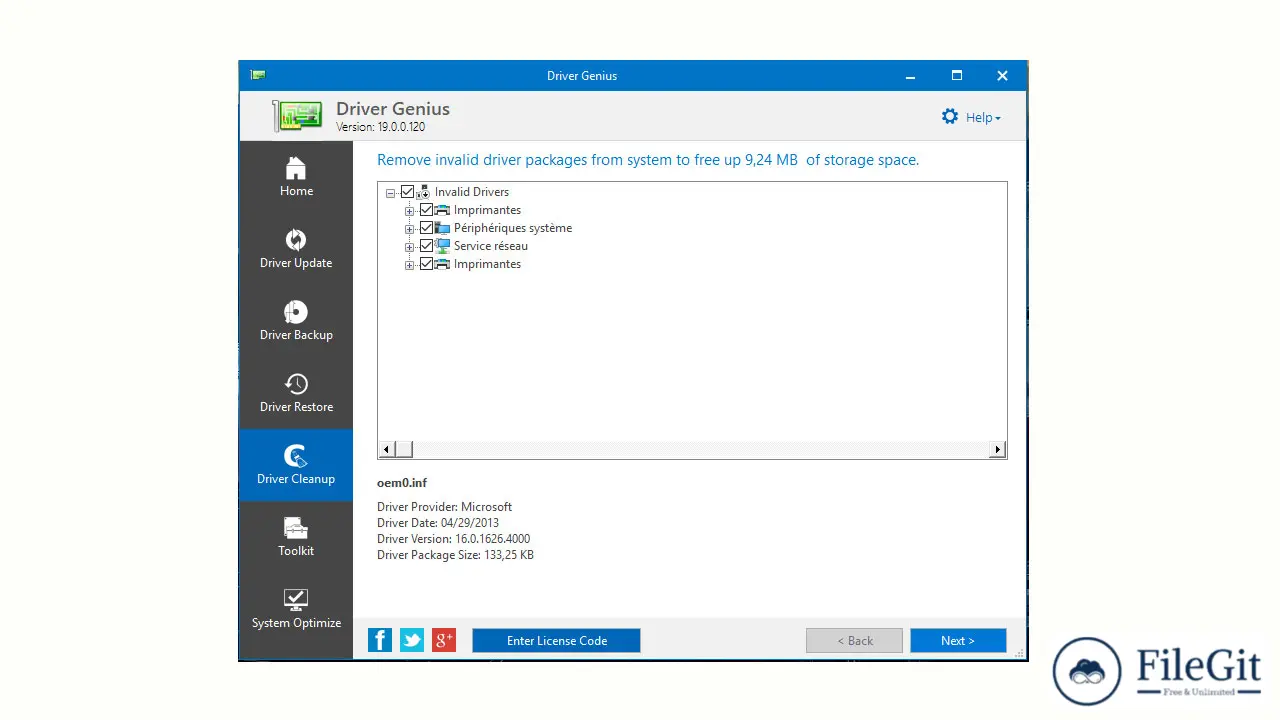Click the Driver Package Size: 133,25 KB line

pos(455,555)
